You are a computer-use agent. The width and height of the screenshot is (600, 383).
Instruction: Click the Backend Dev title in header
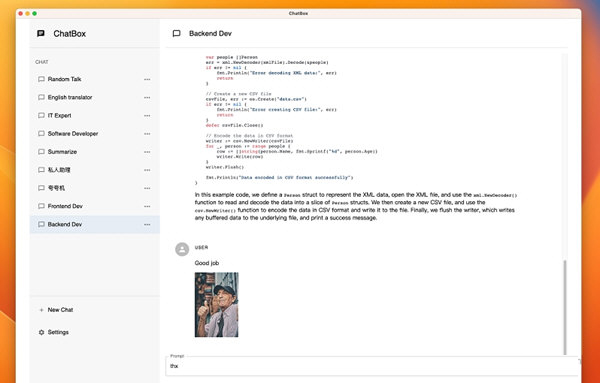point(210,34)
